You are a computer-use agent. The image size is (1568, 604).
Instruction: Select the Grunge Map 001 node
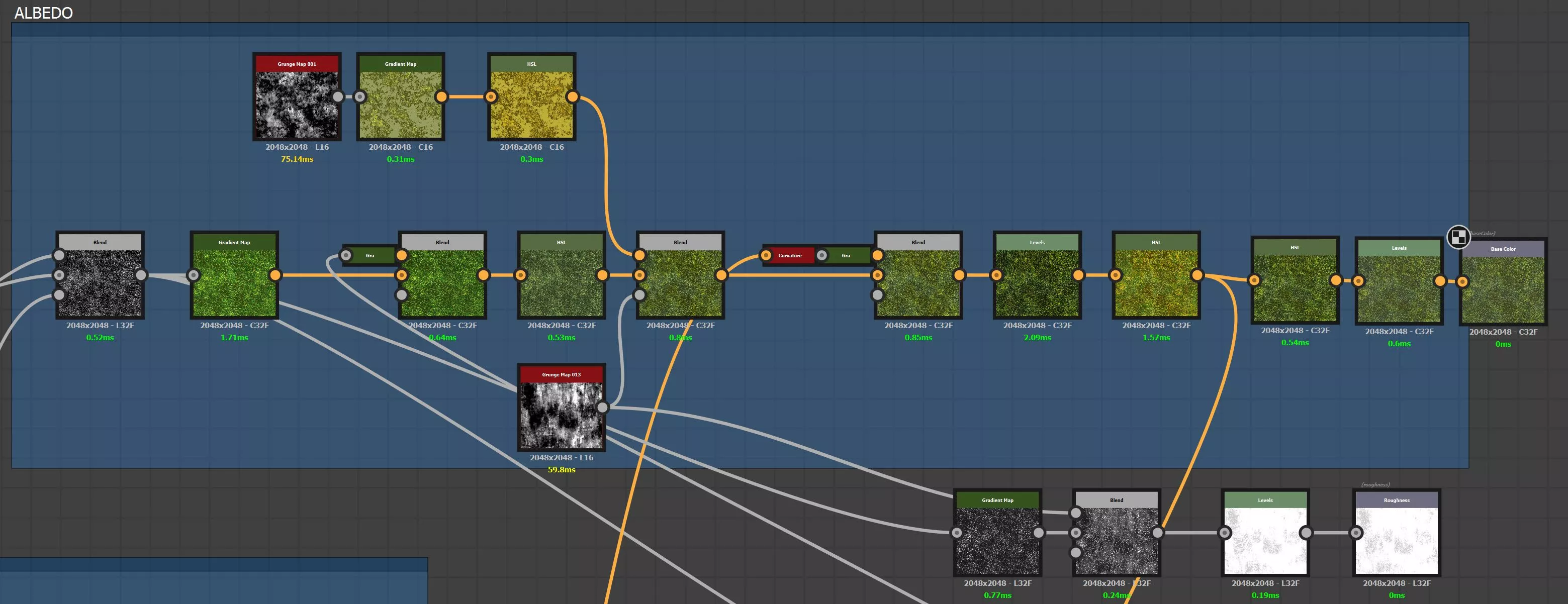(297, 104)
